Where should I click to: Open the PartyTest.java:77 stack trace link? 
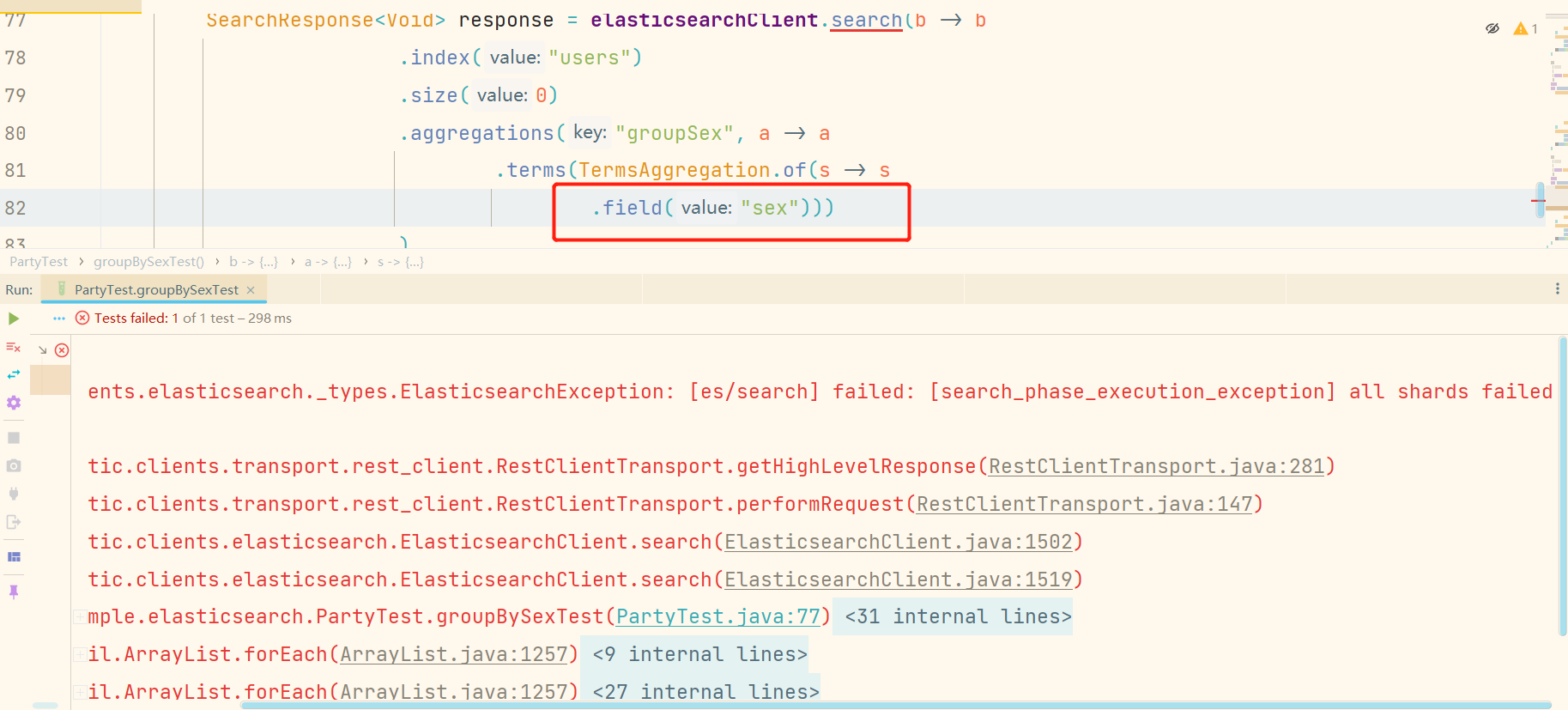717,616
